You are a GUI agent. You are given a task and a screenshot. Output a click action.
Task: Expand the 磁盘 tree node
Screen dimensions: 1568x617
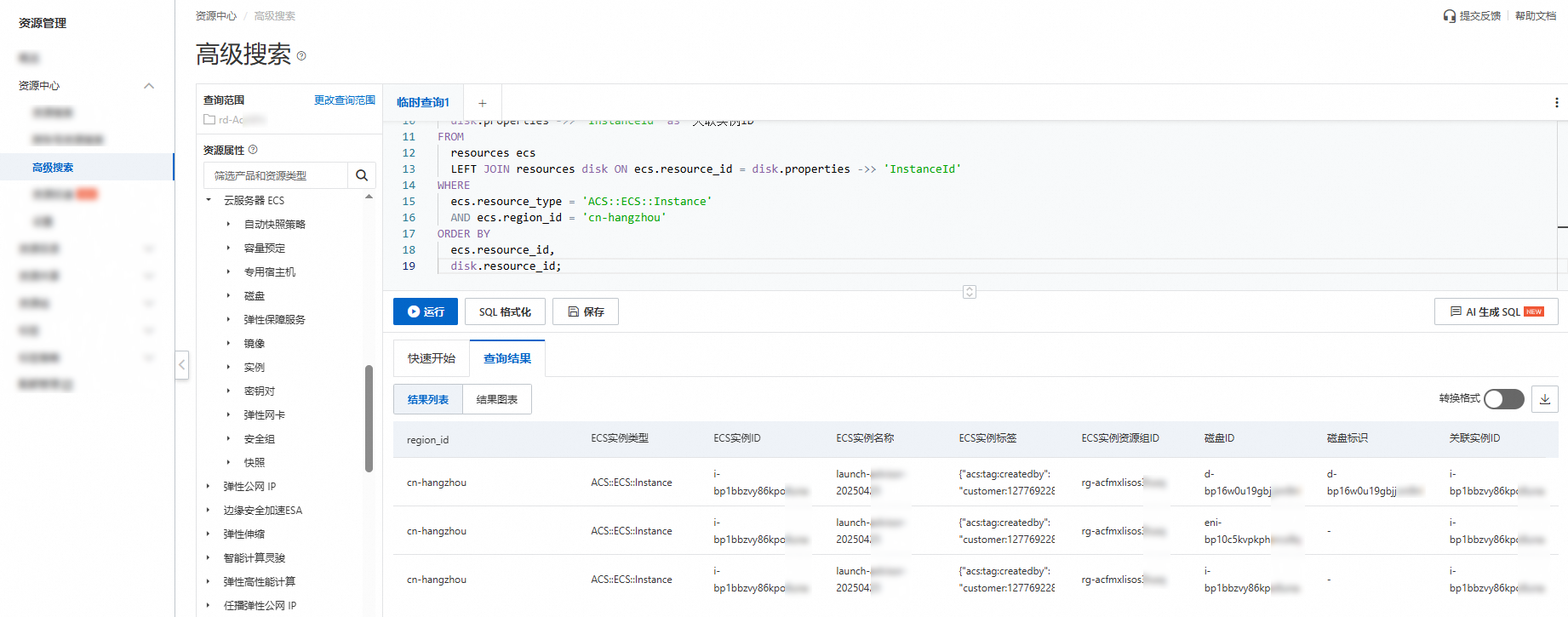pos(228,296)
